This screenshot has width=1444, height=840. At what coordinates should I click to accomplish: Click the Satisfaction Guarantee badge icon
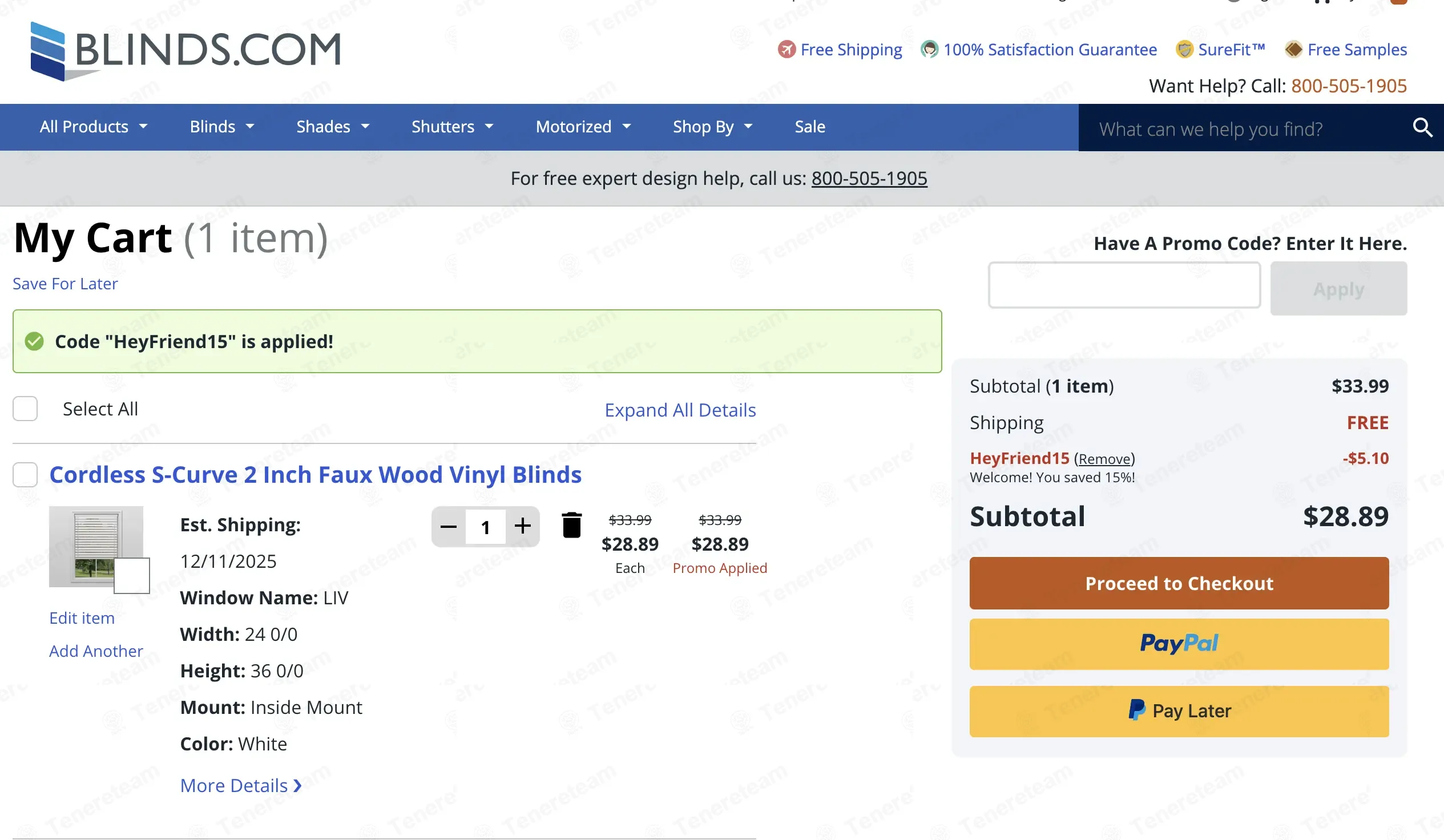tap(929, 49)
